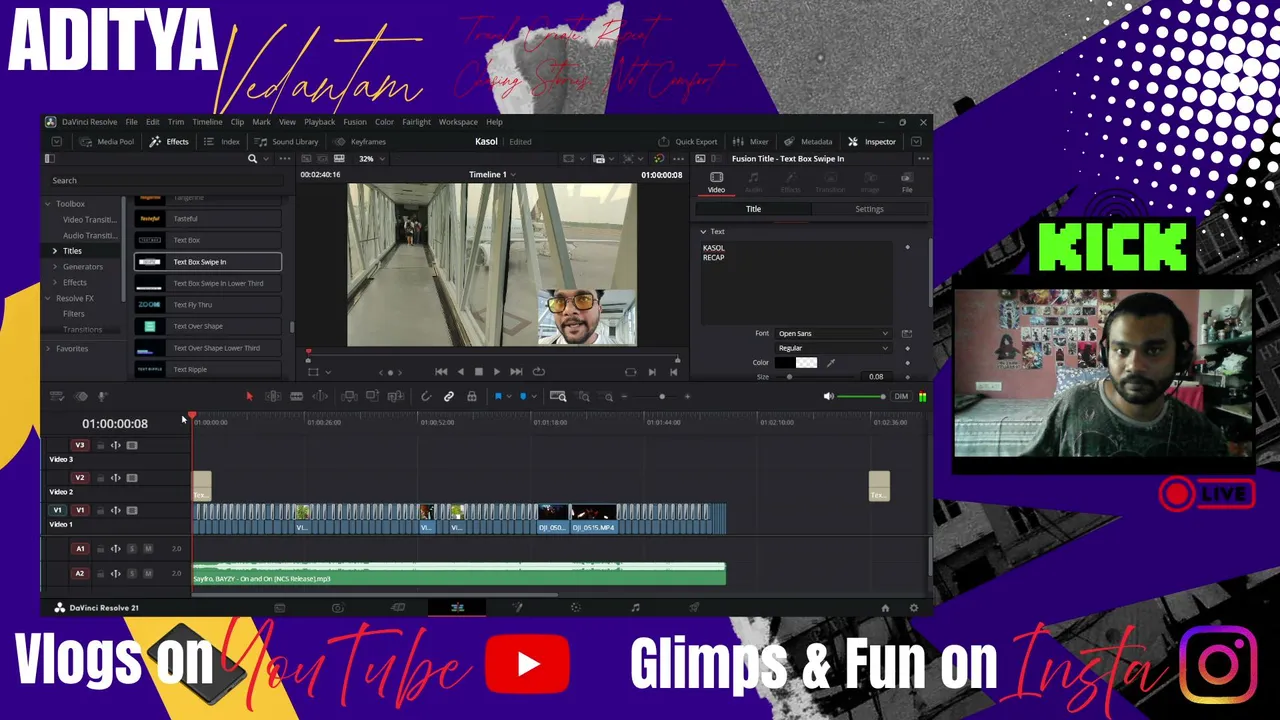
Task: Toggle timeline Snapping magnet
Action: pos(426,397)
